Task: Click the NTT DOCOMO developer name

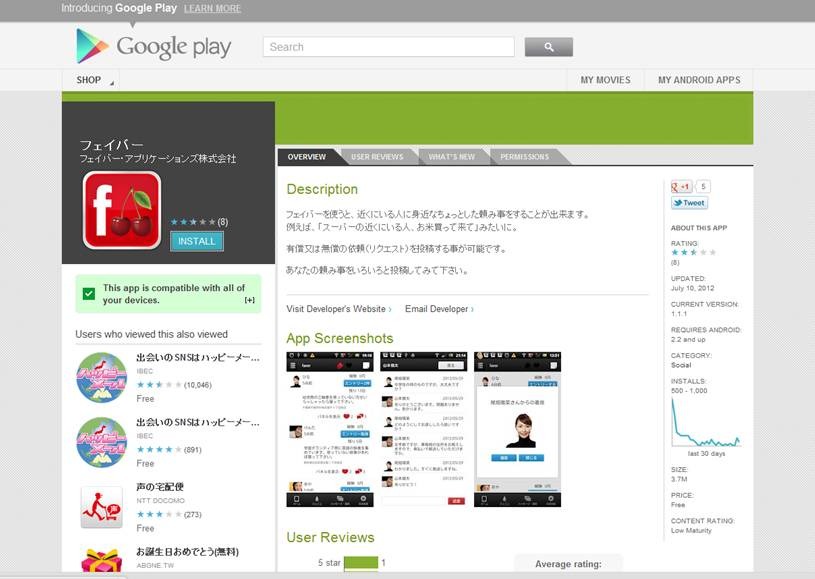Action: [x=161, y=501]
